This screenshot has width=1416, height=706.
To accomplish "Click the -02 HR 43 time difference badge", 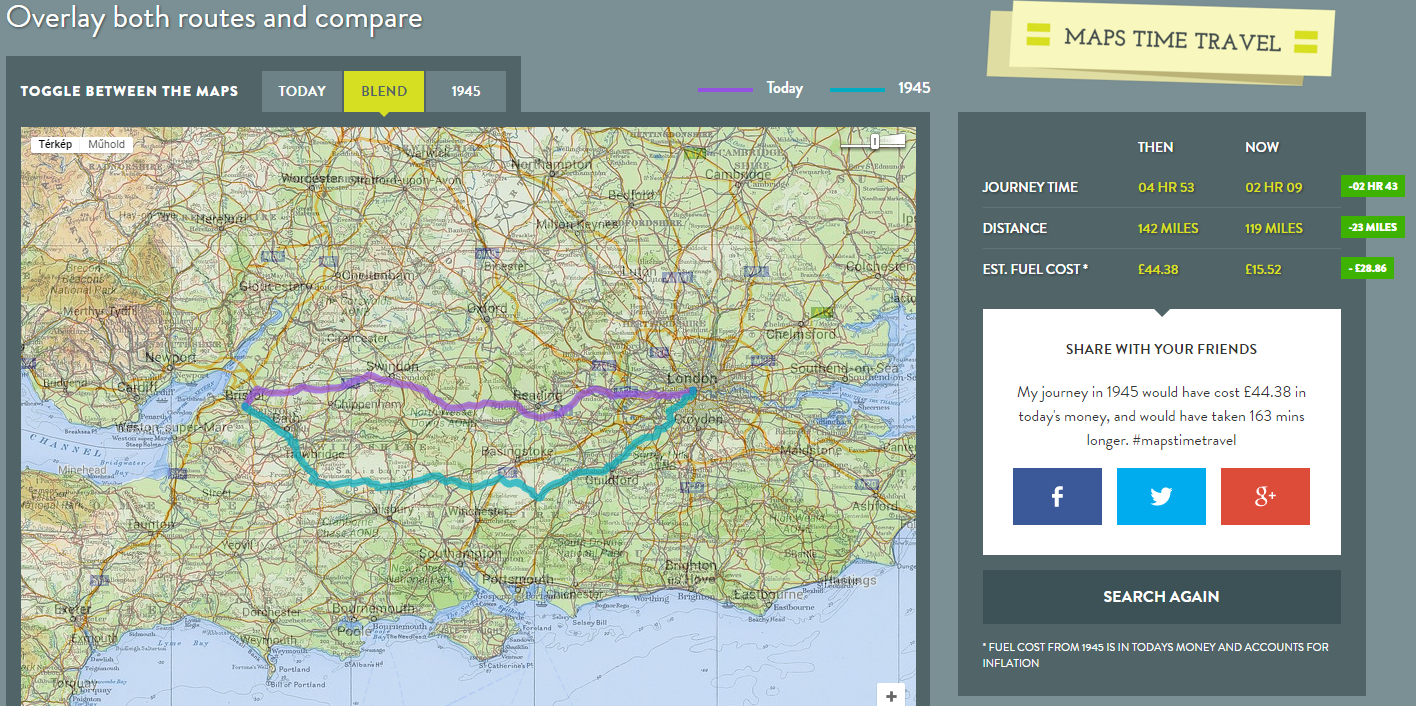I will [x=1372, y=186].
